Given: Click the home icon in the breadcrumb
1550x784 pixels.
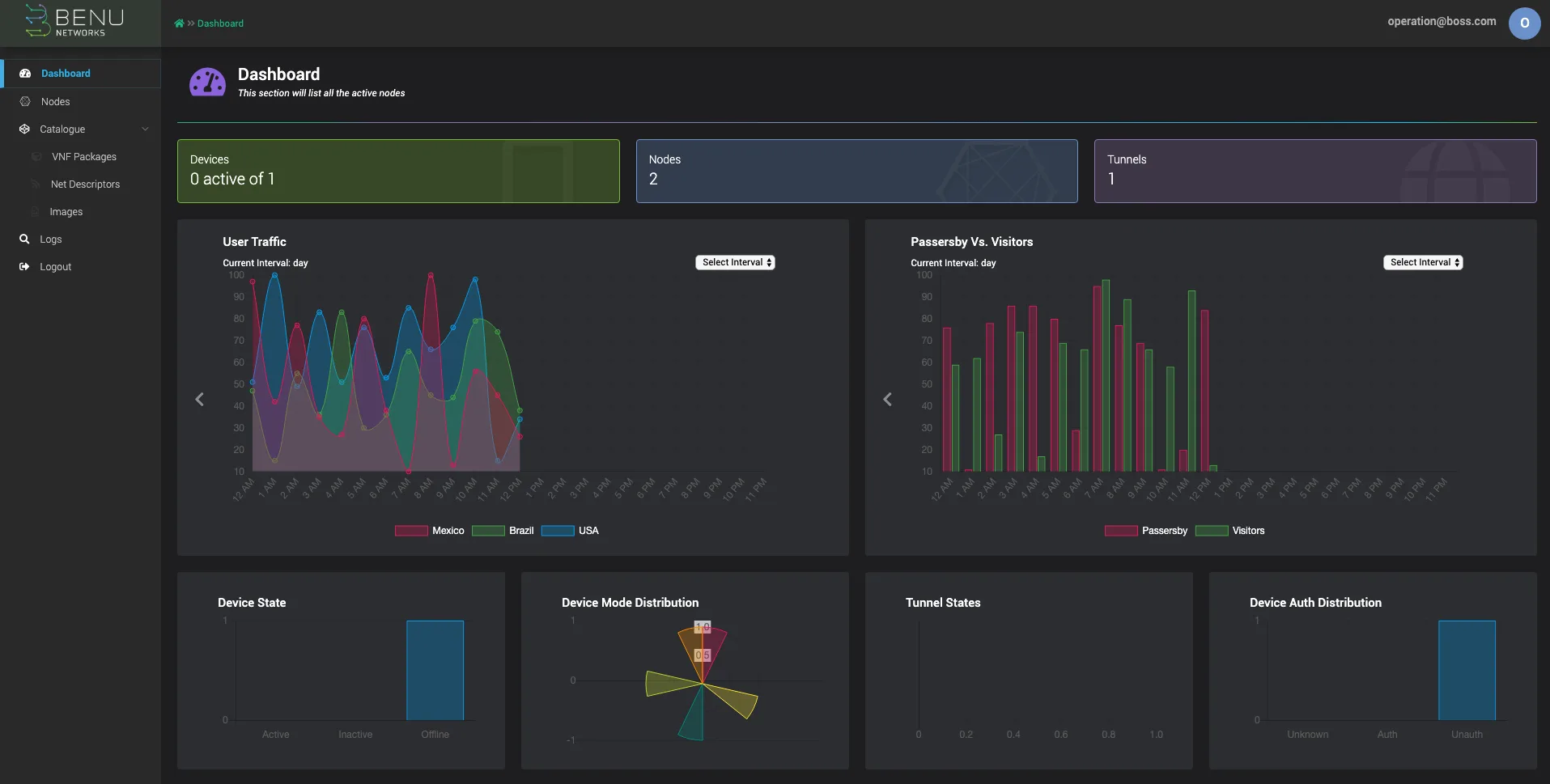Looking at the screenshot, I should (x=179, y=23).
